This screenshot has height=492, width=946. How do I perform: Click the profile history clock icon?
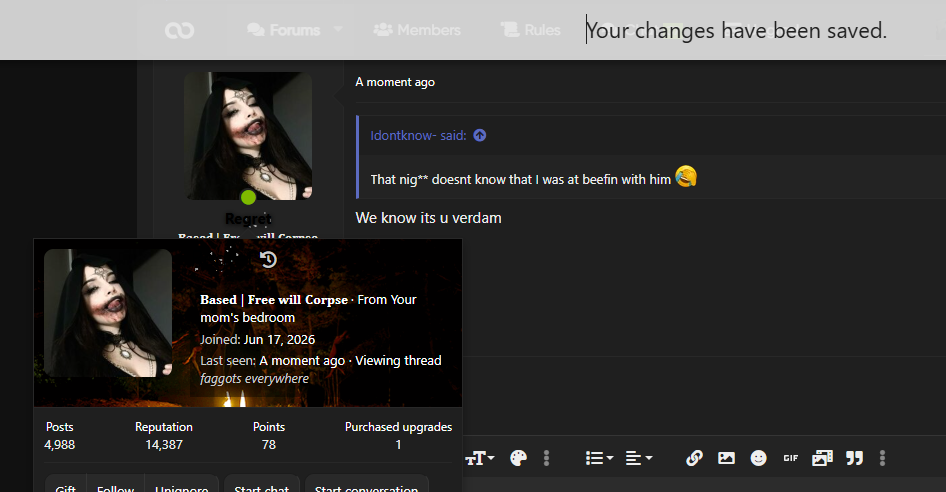click(x=268, y=260)
